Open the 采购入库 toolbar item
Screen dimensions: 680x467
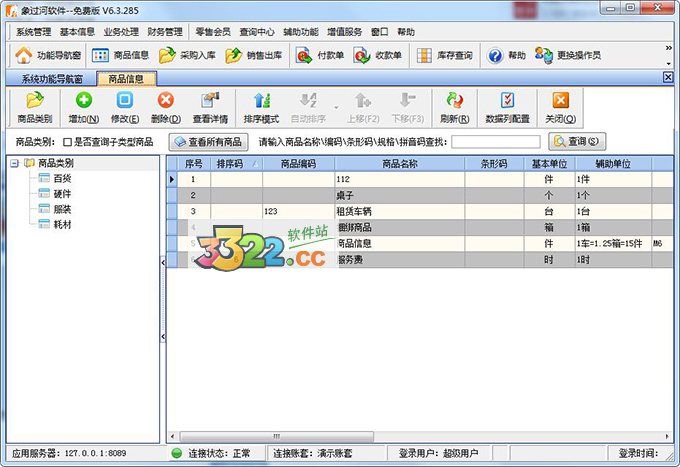[187, 56]
